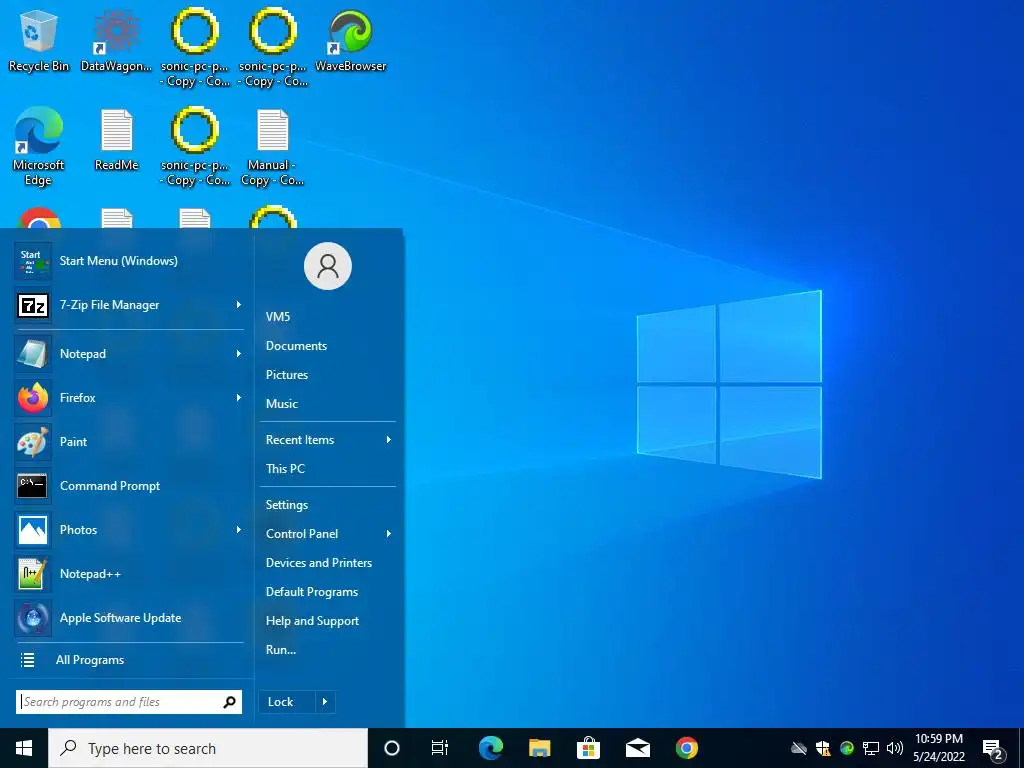Click the user account avatar picture
1024x768 pixels.
tap(328, 266)
